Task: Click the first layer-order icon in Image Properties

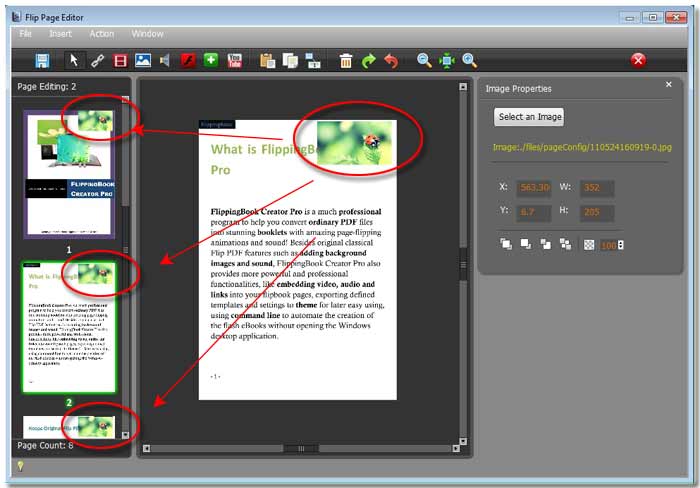Action: point(506,244)
